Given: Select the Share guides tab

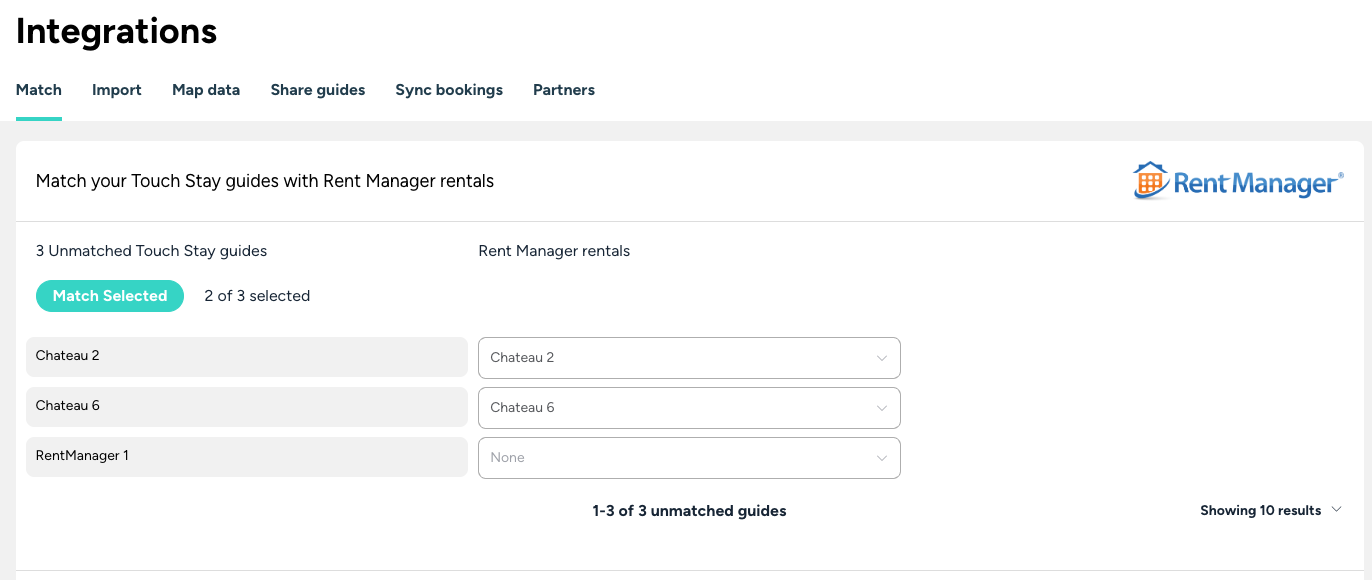Looking at the screenshot, I should click(318, 90).
